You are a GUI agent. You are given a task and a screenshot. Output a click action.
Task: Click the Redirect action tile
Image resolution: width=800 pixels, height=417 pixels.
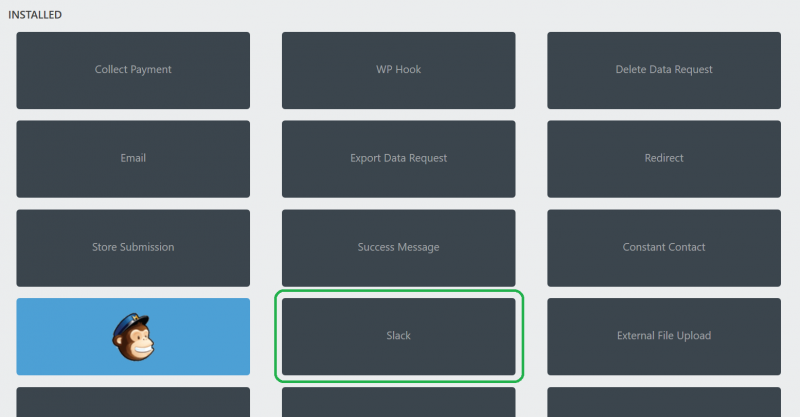point(664,159)
